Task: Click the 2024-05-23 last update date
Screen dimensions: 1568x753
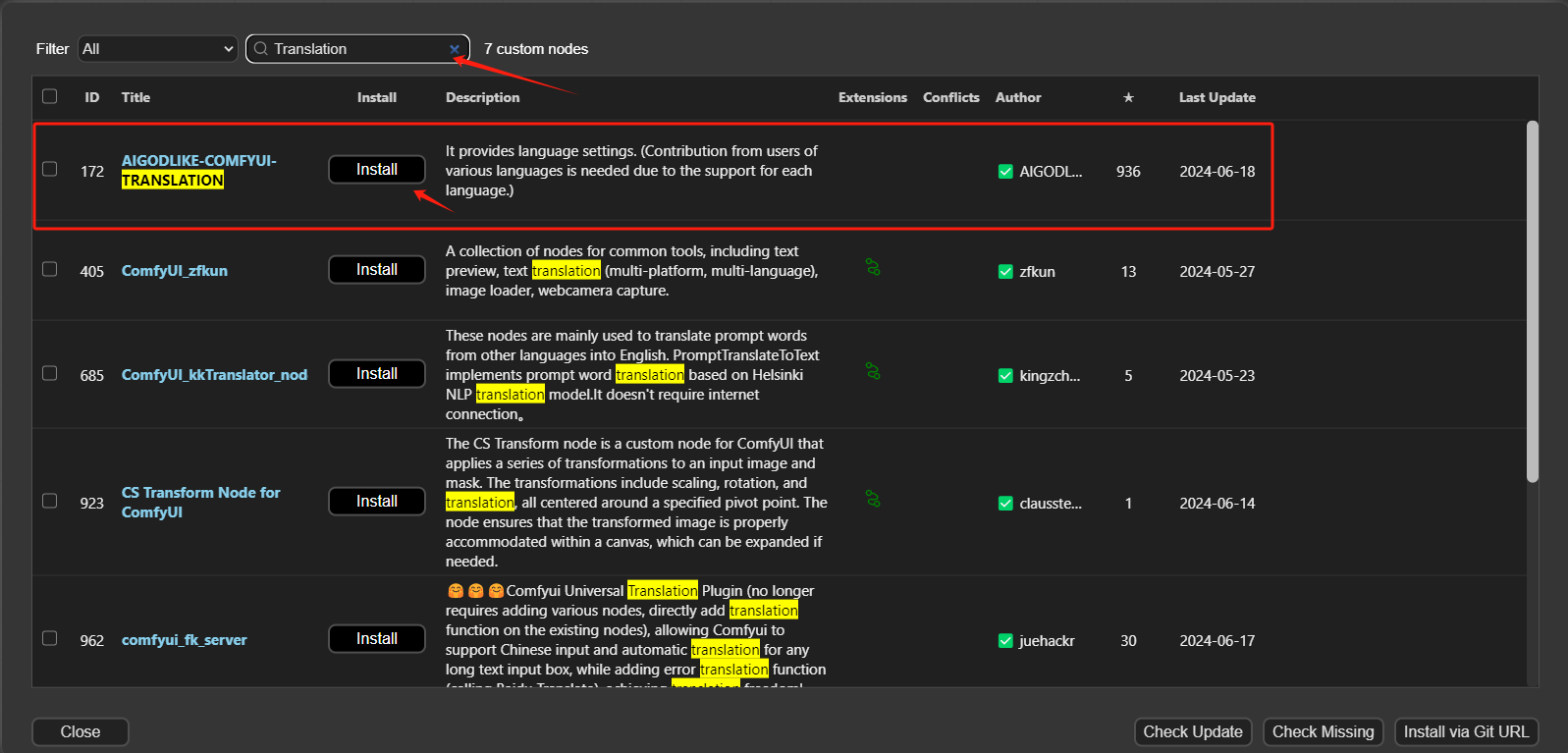Action: coord(1217,376)
